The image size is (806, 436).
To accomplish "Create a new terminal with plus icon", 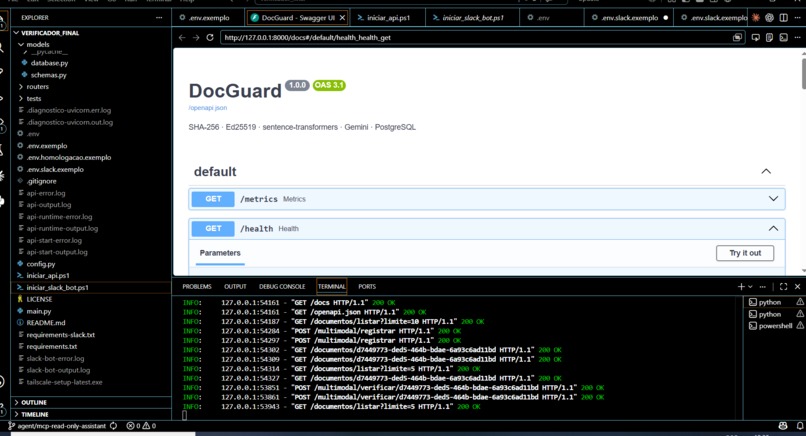I will point(741,286).
